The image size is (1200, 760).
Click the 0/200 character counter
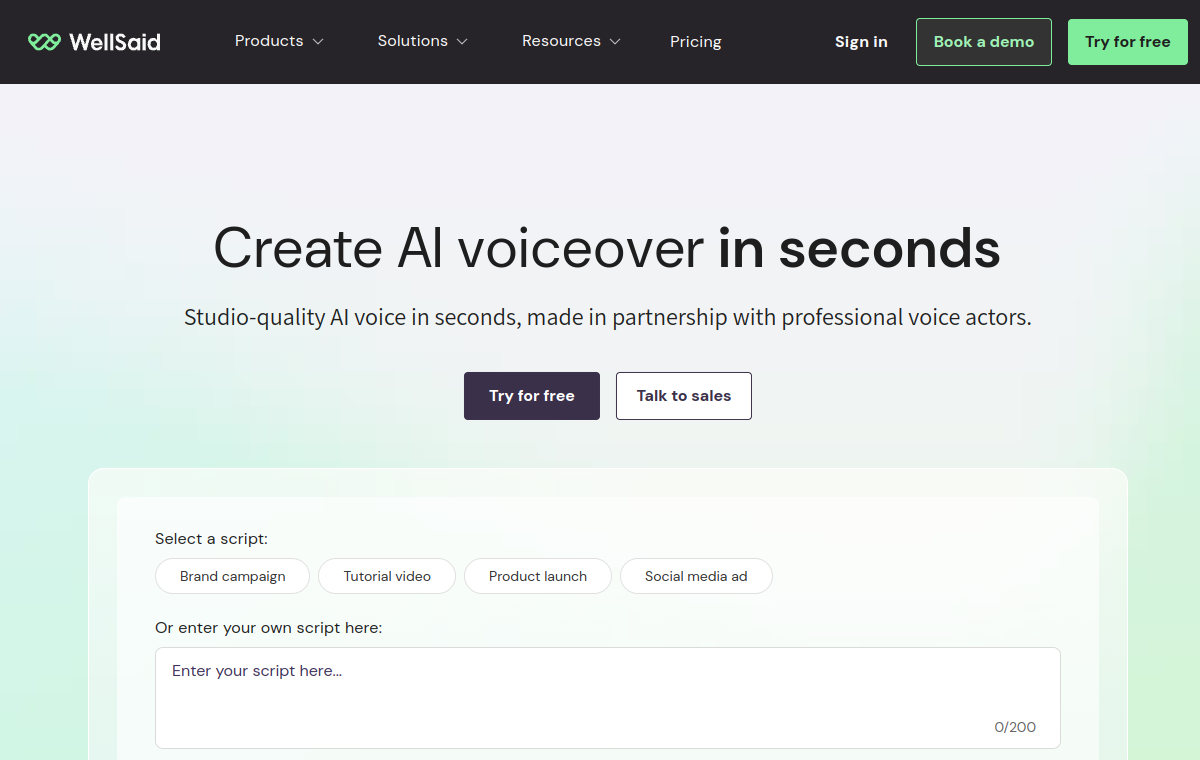[x=1015, y=727]
